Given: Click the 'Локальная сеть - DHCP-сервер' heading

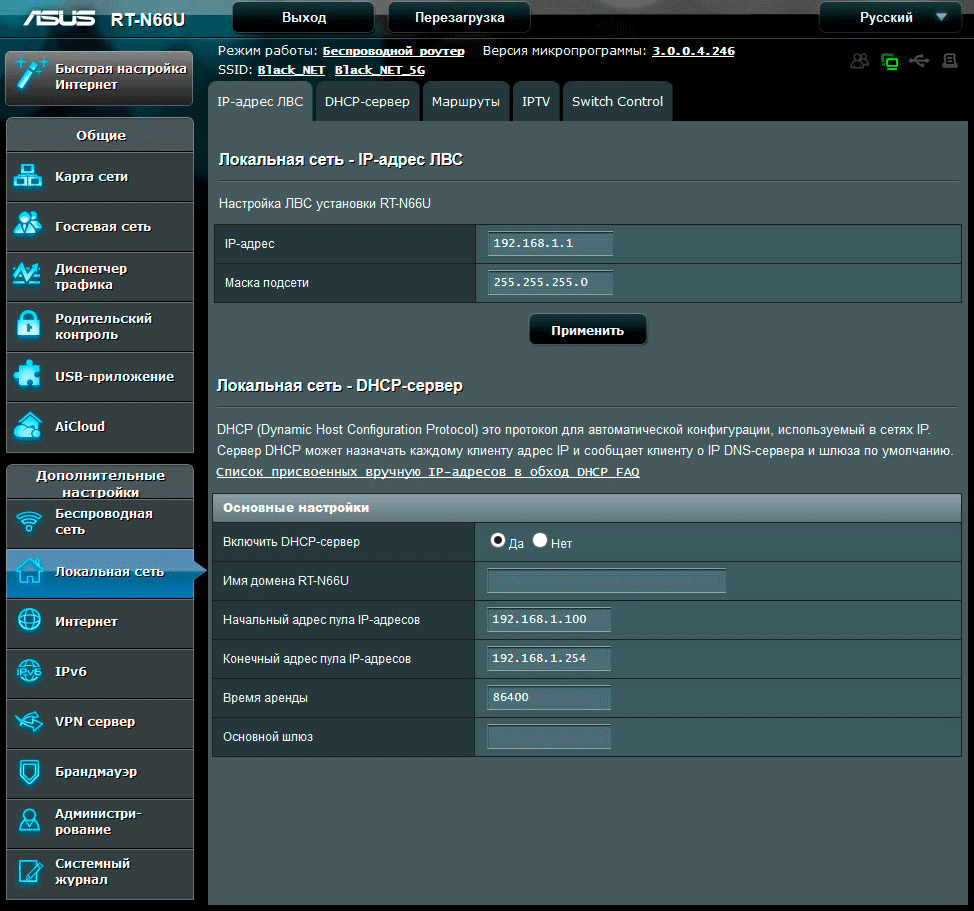Looking at the screenshot, I should click(340, 386).
